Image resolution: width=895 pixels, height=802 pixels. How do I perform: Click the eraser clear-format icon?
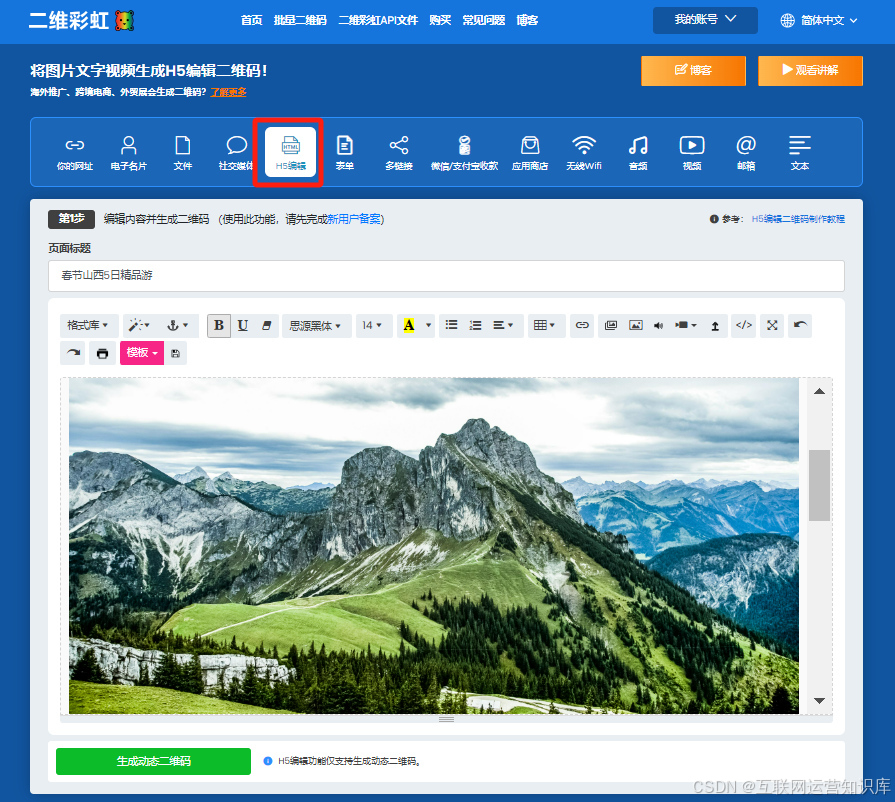267,325
